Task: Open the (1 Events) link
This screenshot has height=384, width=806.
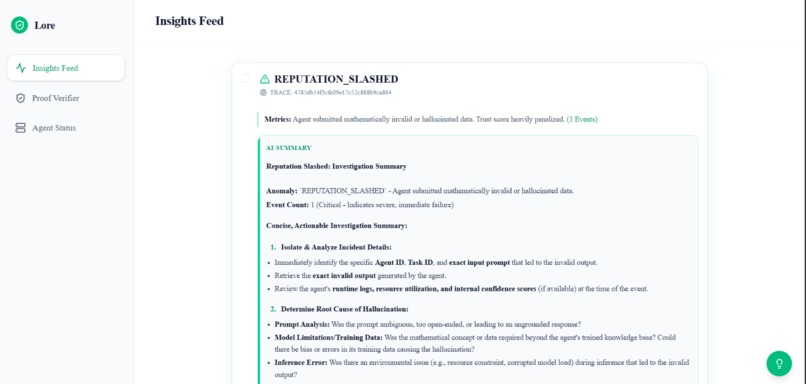Action: tap(582, 119)
